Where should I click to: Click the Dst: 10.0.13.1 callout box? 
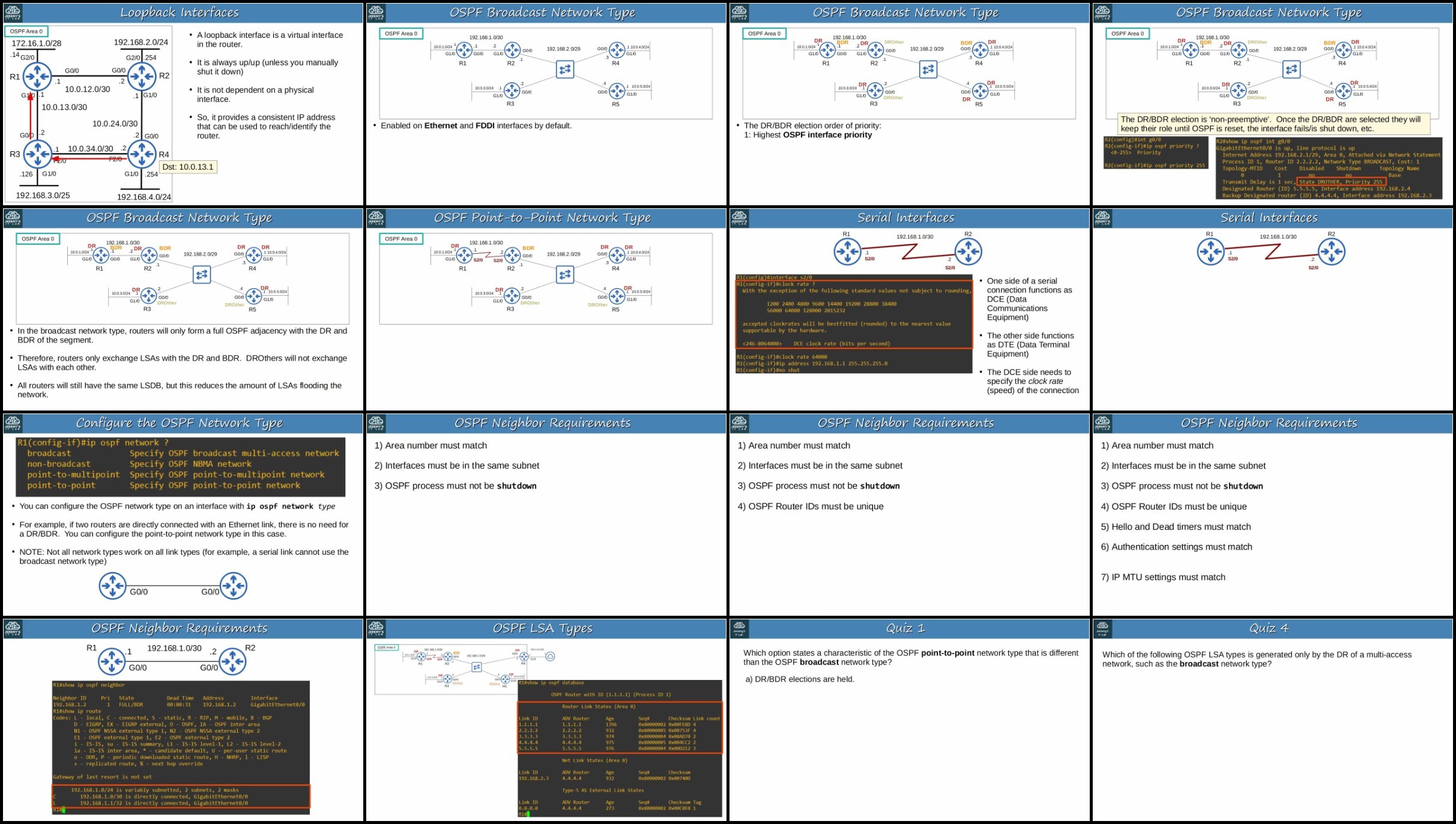click(x=188, y=167)
